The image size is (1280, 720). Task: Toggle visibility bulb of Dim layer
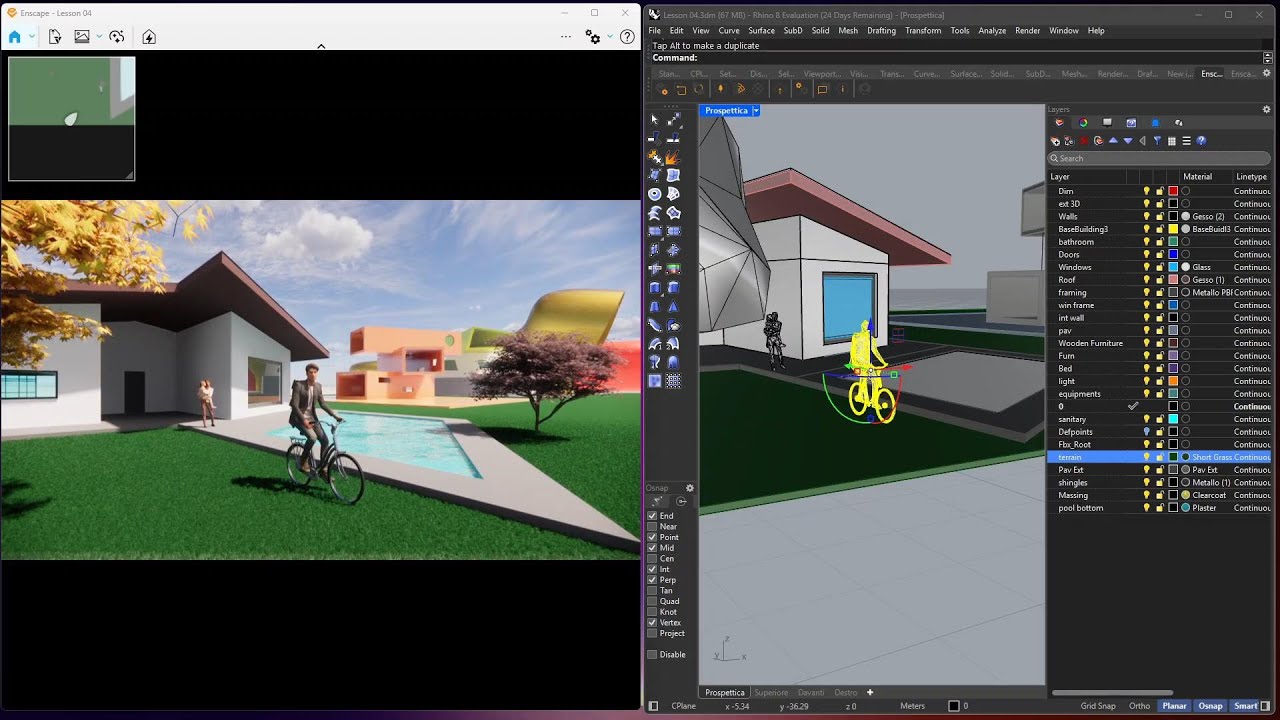pos(1147,191)
